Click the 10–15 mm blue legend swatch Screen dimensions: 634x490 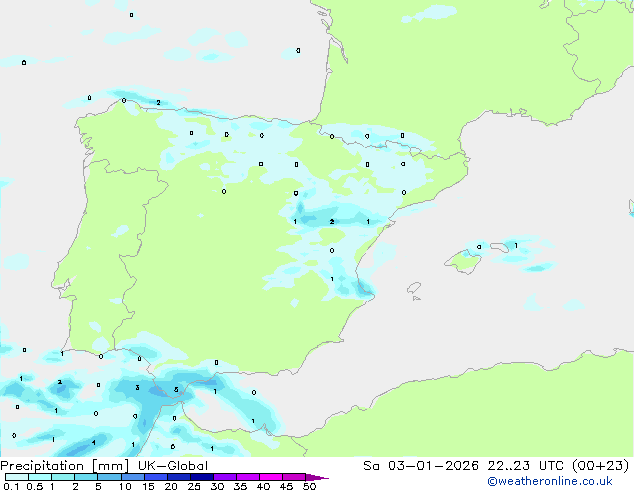tap(132, 477)
